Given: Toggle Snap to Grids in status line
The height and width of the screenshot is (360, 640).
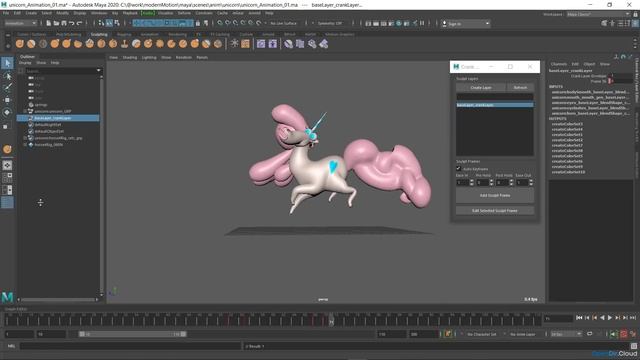Looking at the screenshot, I should coord(220,23).
